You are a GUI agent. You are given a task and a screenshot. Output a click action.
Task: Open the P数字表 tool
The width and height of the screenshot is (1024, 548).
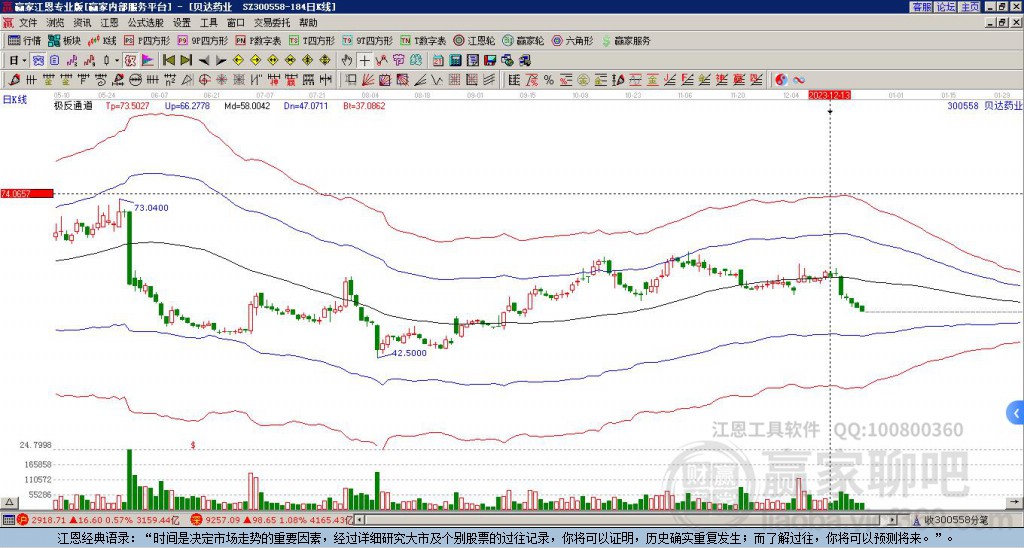click(x=258, y=40)
